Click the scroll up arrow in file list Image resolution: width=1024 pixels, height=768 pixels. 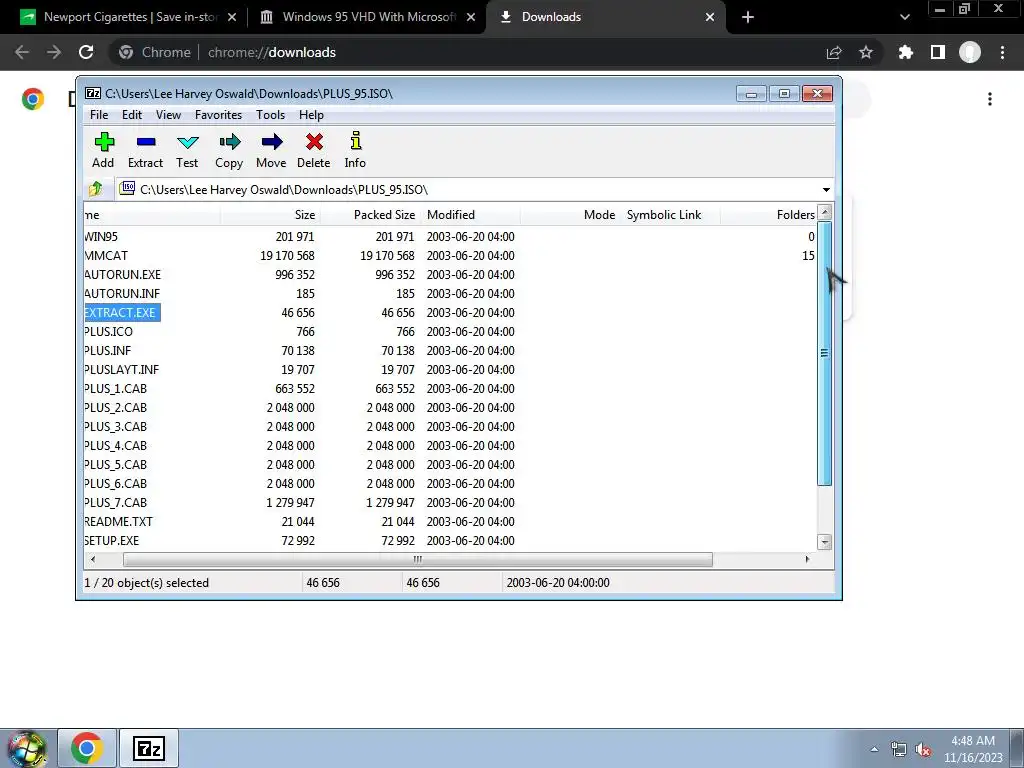[x=825, y=212]
